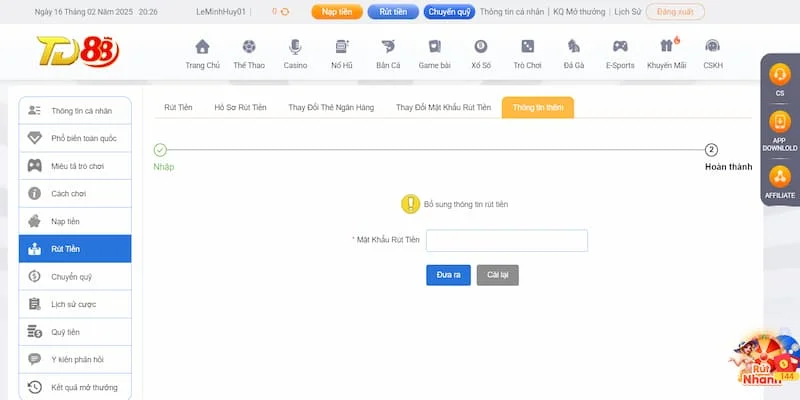The image size is (800, 400).
Task: Click step 2 Hoàn thành marker
Action: pos(711,149)
